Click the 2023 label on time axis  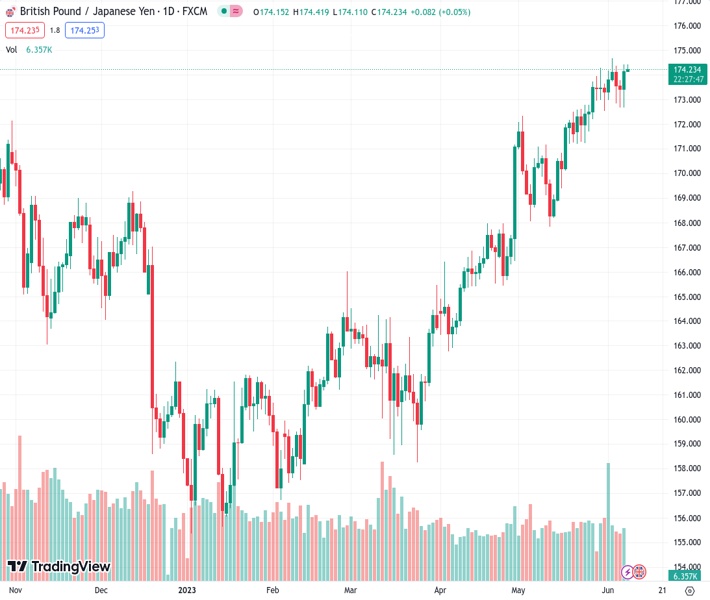(186, 591)
